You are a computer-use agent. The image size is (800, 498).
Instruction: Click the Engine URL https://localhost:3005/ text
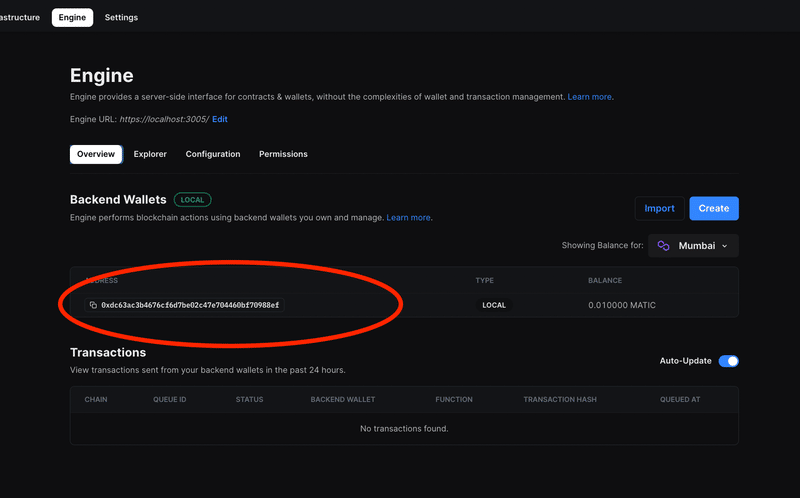click(x=164, y=119)
